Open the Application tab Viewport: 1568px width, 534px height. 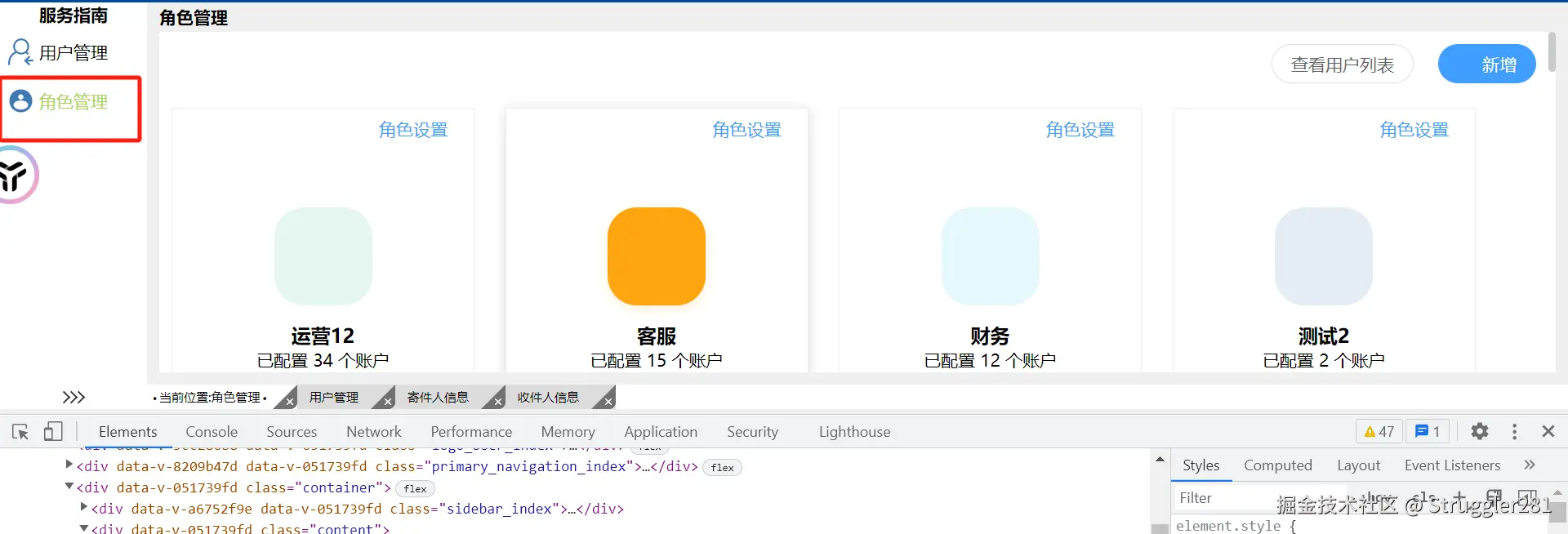click(x=661, y=431)
